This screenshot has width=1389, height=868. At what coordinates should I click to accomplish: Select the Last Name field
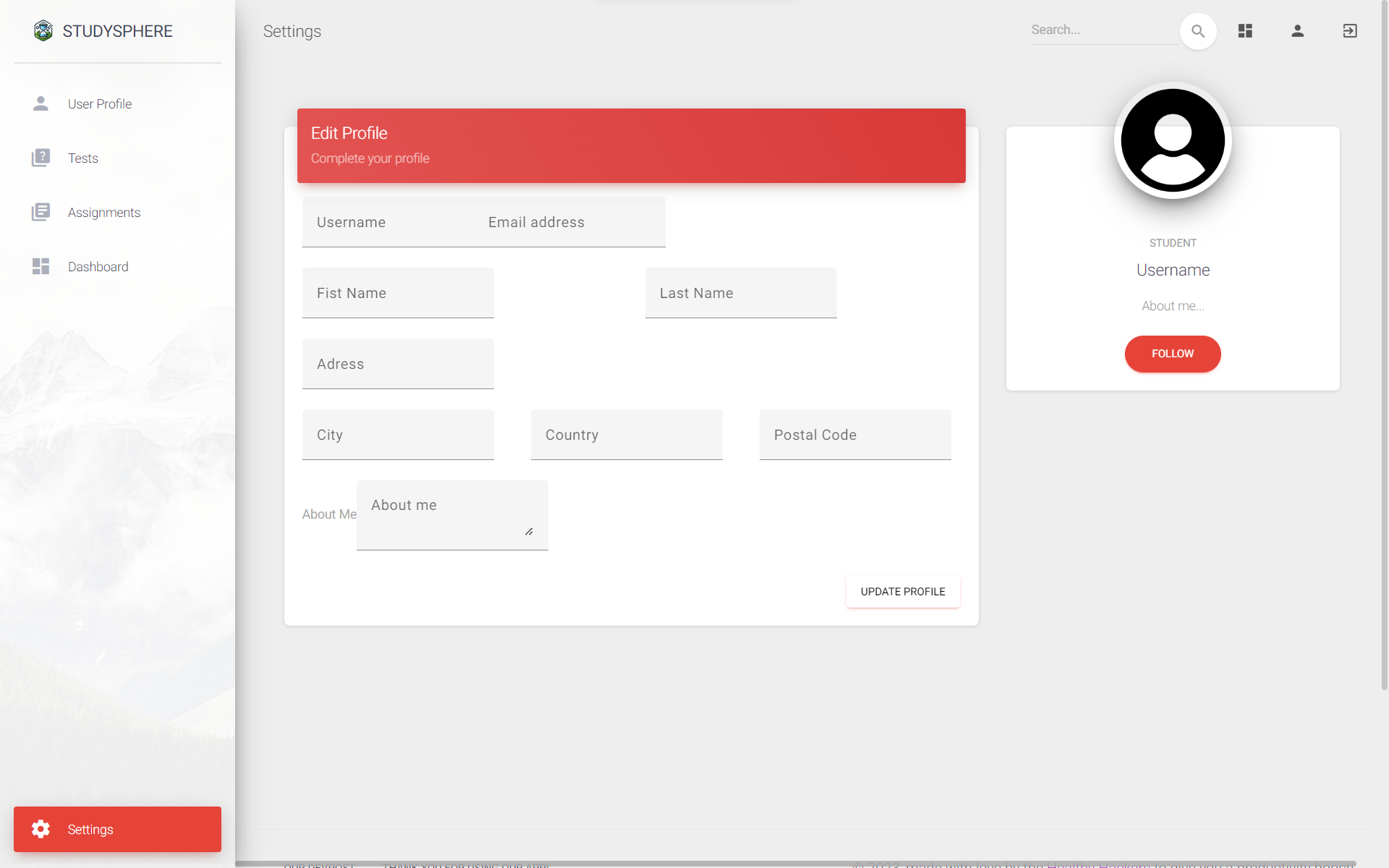tap(740, 294)
